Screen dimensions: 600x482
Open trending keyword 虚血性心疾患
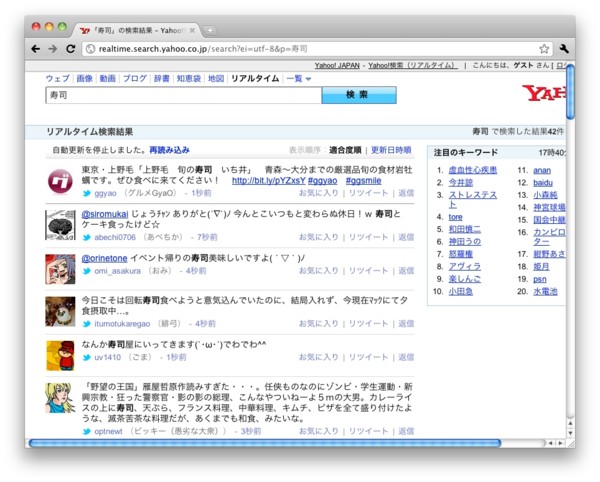click(x=473, y=170)
